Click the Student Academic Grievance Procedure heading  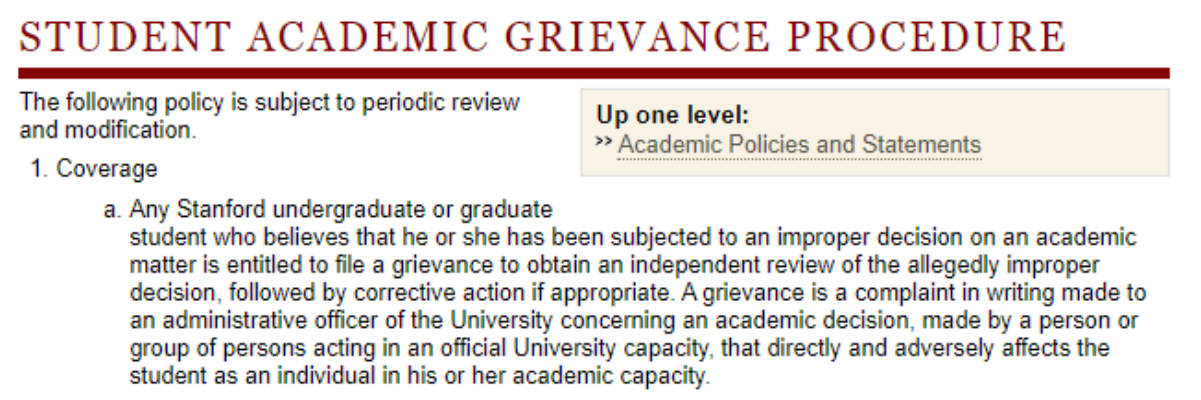tap(542, 37)
